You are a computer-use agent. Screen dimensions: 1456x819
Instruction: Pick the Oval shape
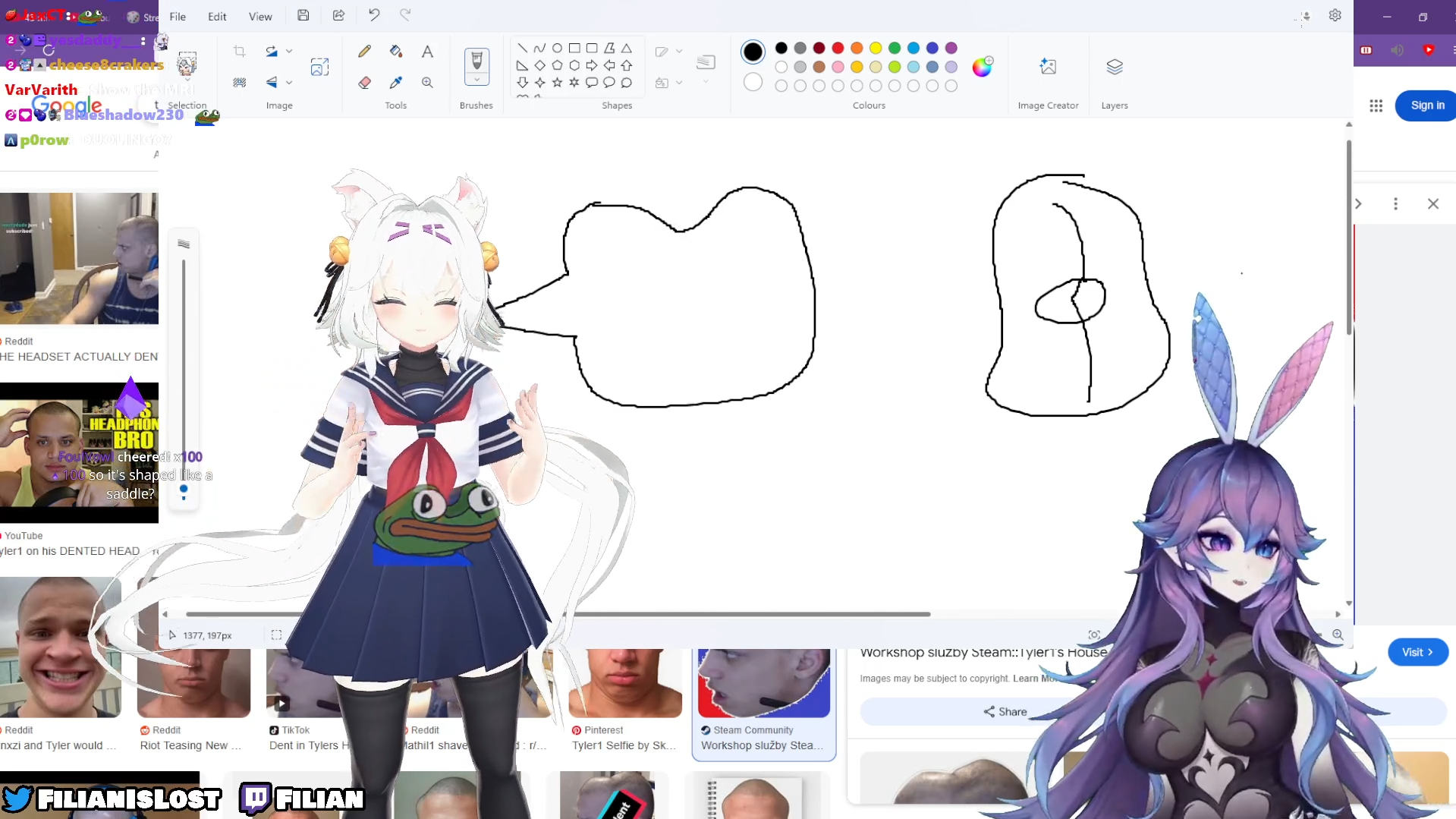(x=557, y=48)
